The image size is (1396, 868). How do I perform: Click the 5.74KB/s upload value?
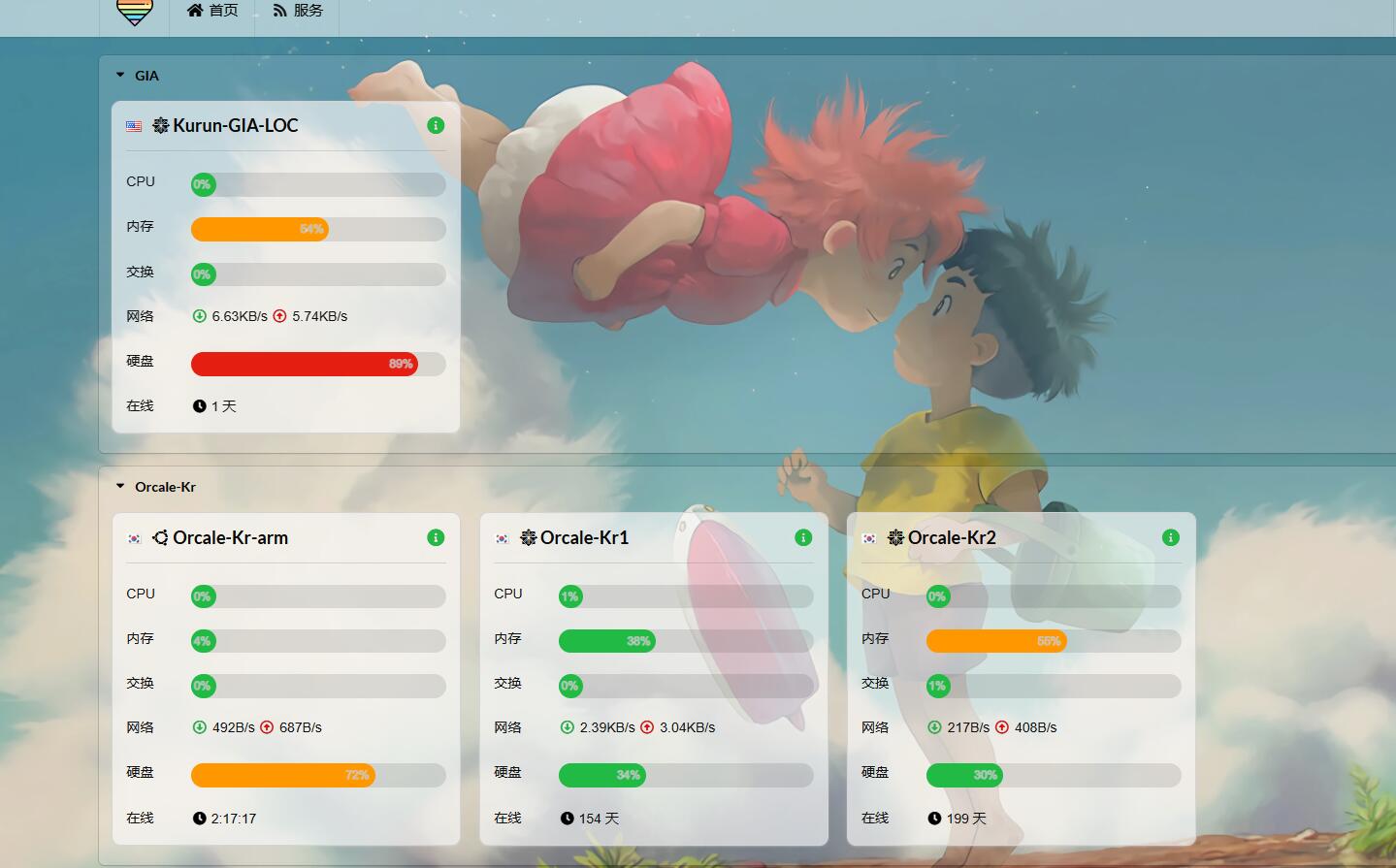tap(319, 316)
